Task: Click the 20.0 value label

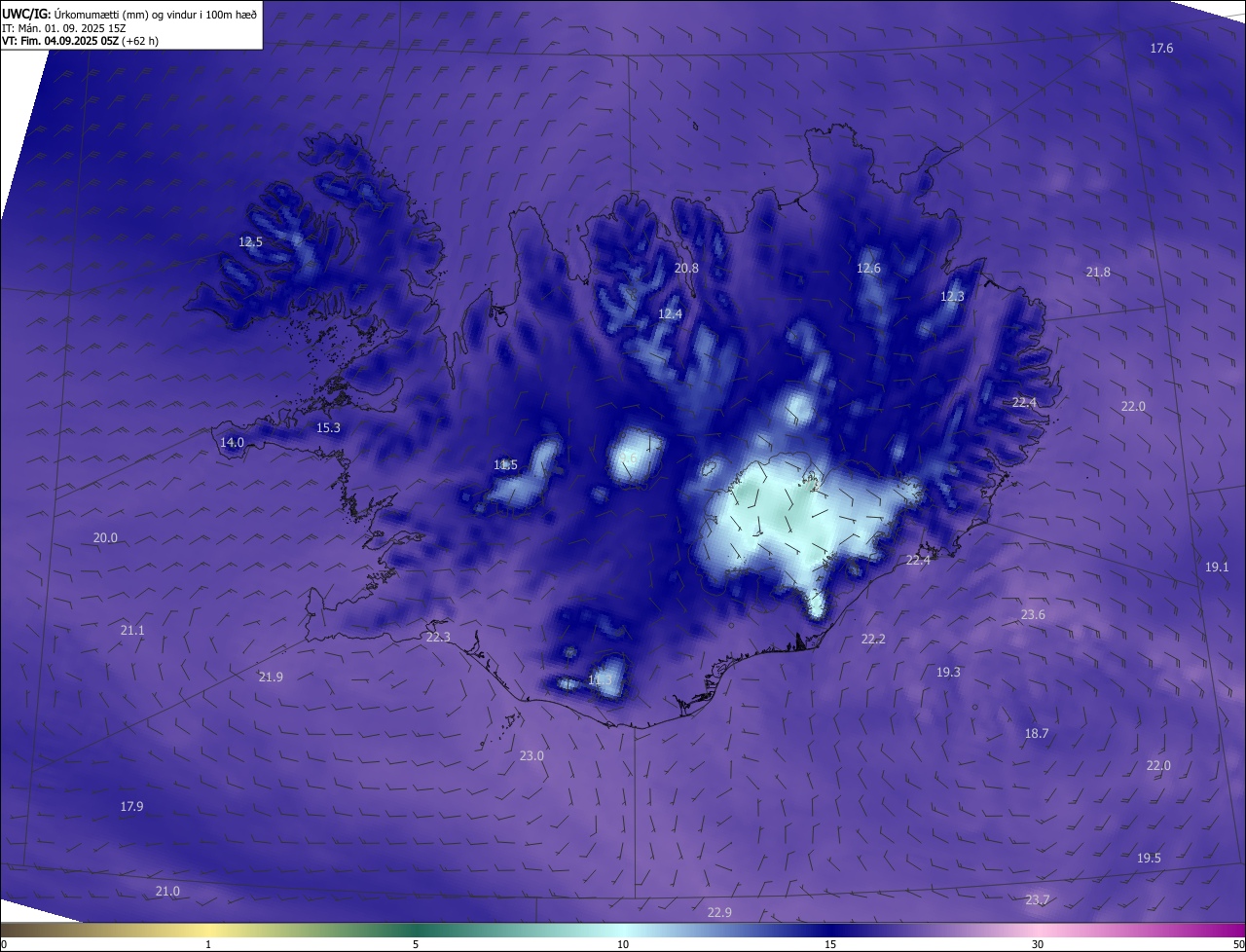Action: pos(105,538)
